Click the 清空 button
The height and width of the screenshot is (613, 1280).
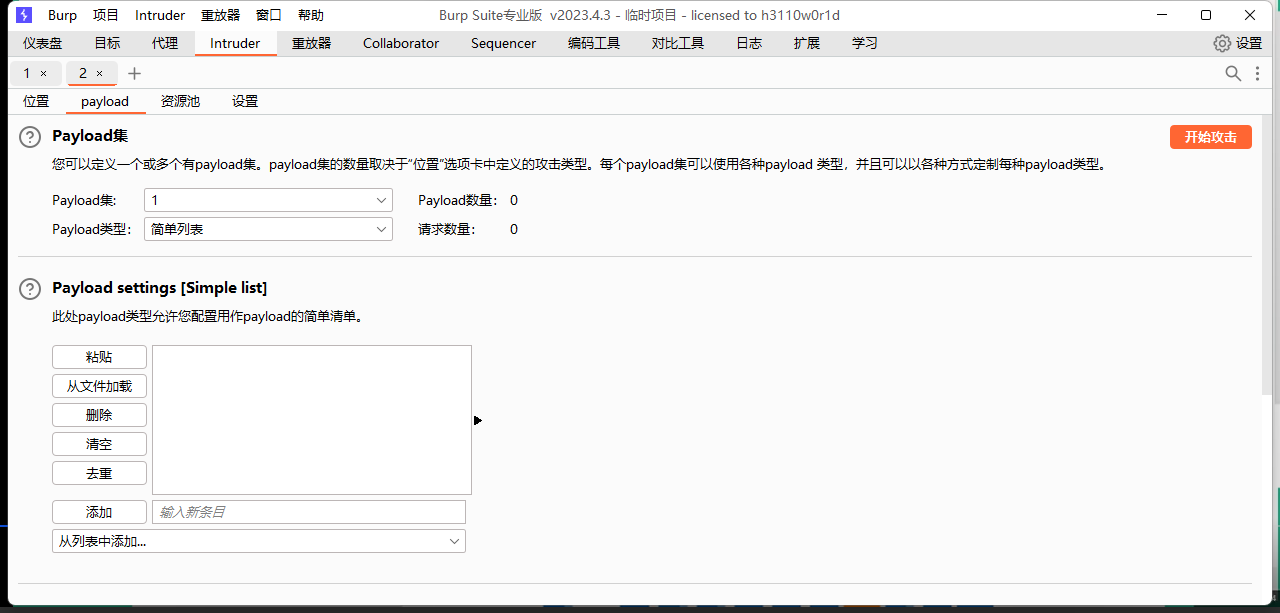99,444
